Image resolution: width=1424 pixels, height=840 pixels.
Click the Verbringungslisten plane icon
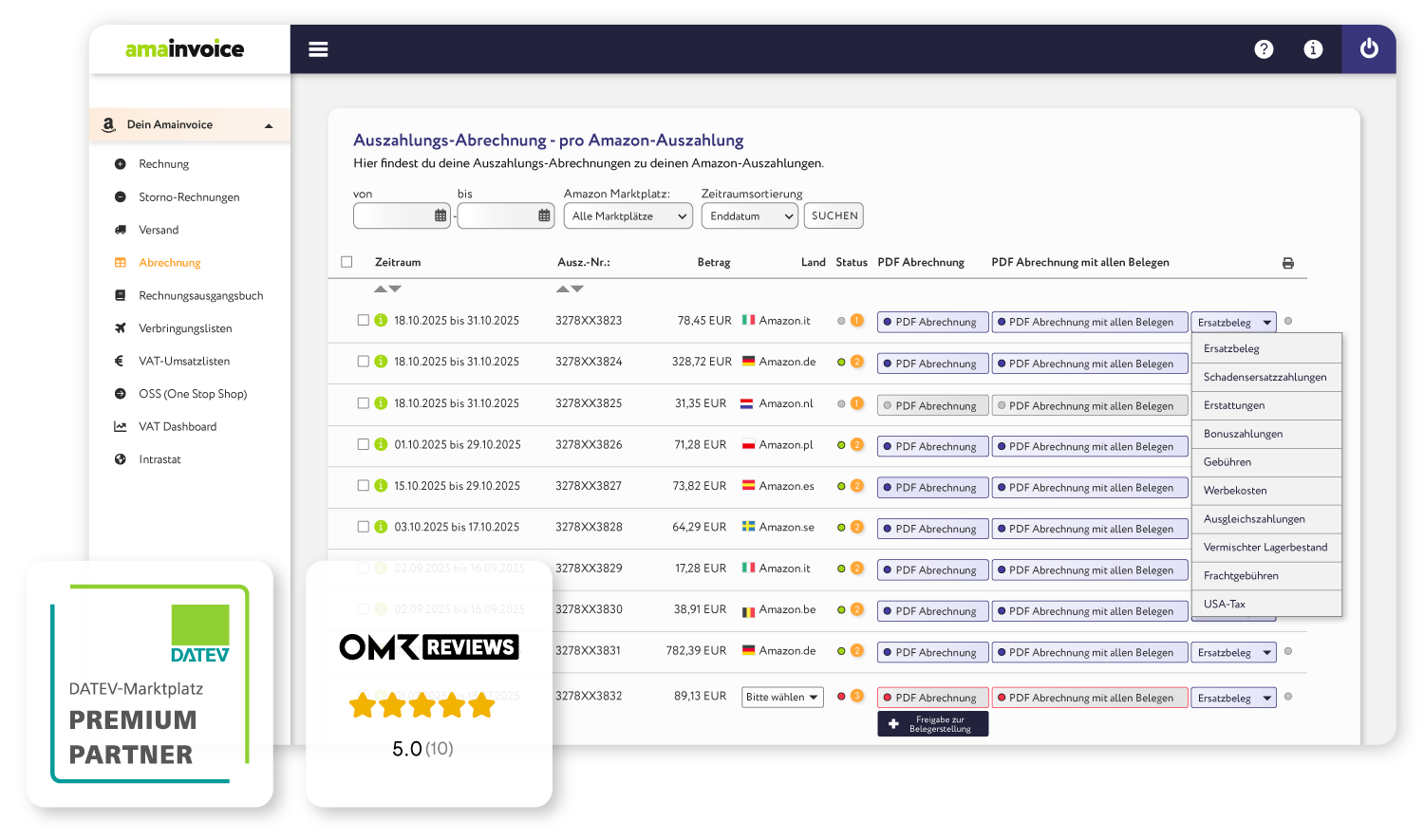point(121,328)
